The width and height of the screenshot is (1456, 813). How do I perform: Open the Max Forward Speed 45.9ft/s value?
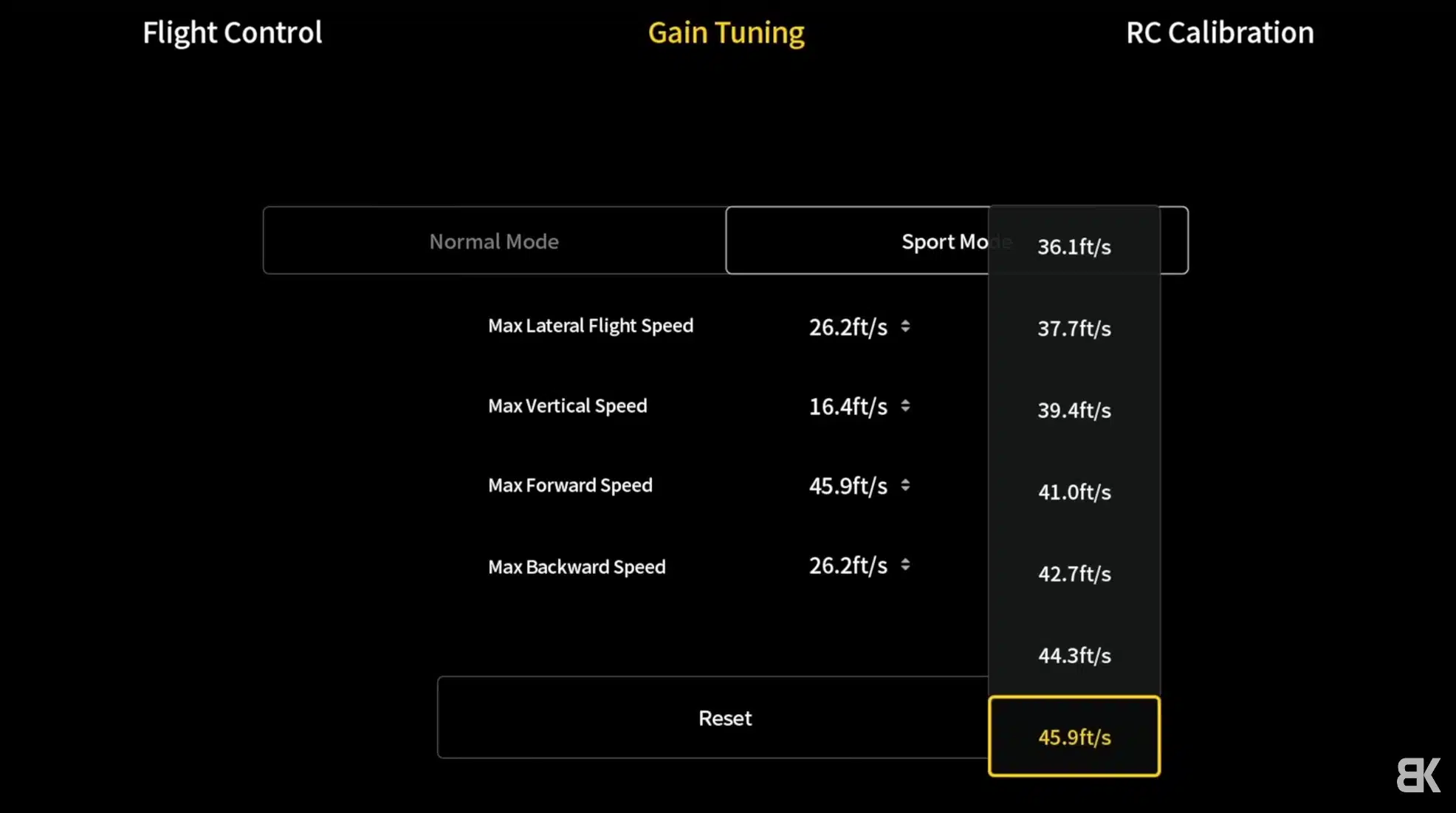coord(848,486)
